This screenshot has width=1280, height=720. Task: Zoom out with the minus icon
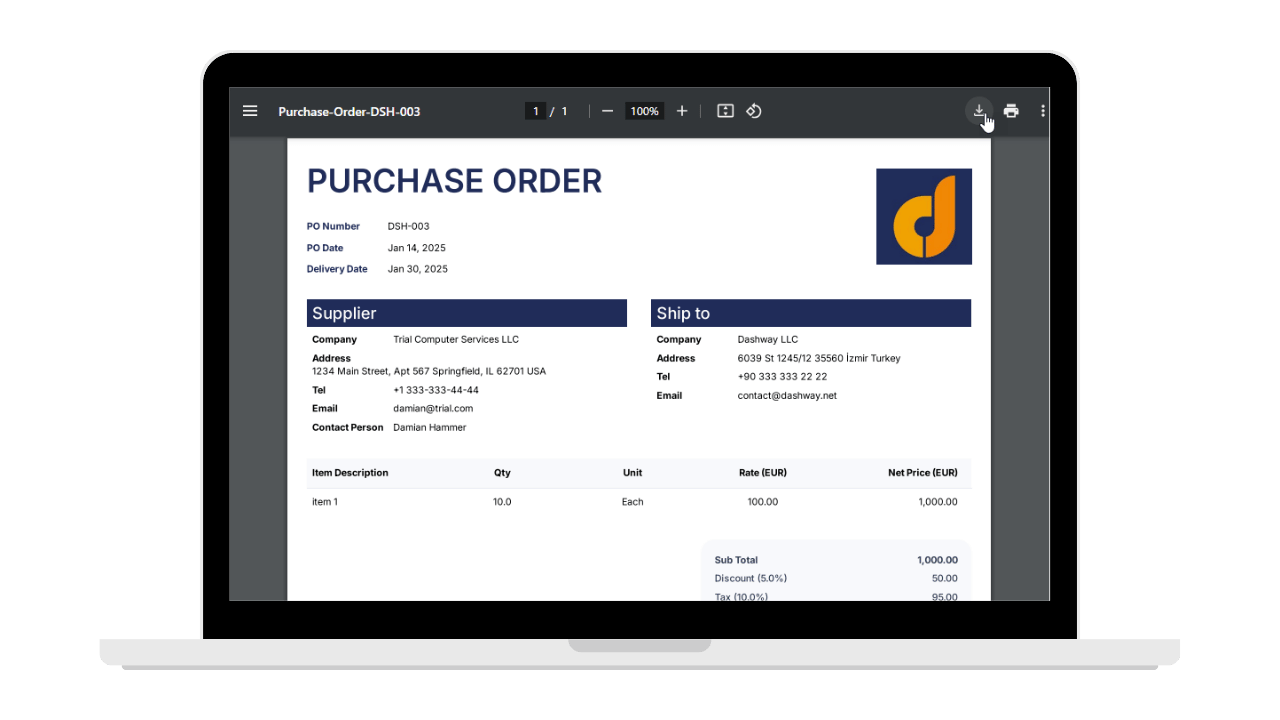pyautogui.click(x=607, y=111)
